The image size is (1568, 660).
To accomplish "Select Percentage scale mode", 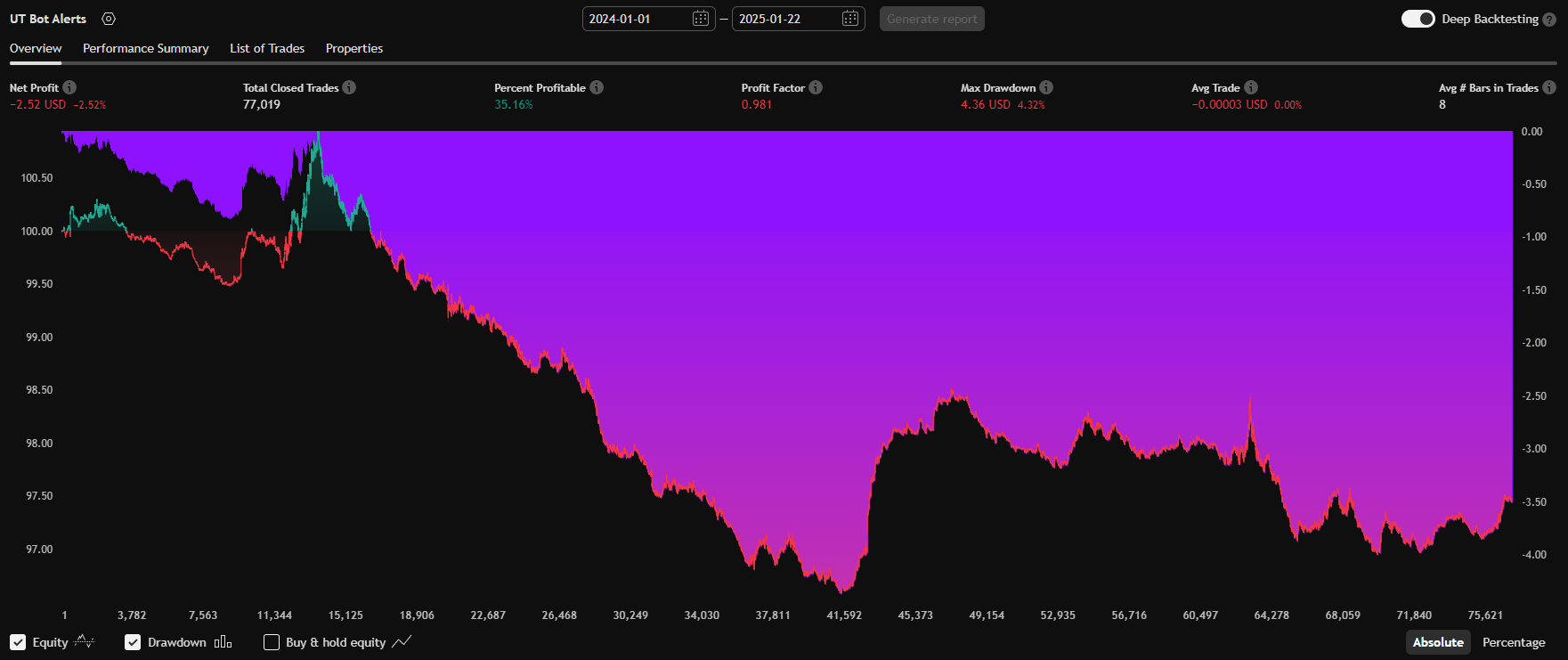I will point(1514,642).
